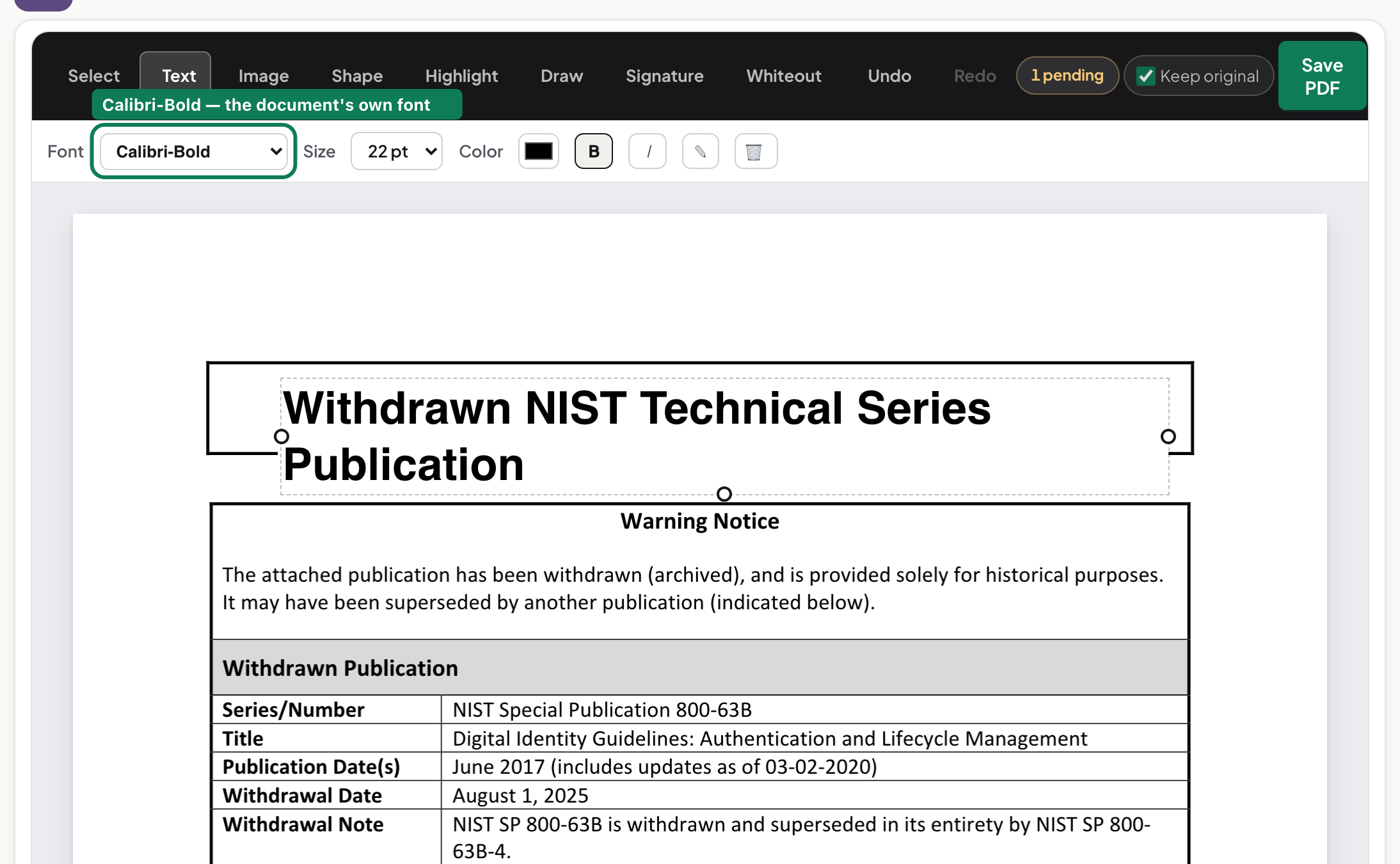Click the Warning Notice heading

tap(700, 522)
